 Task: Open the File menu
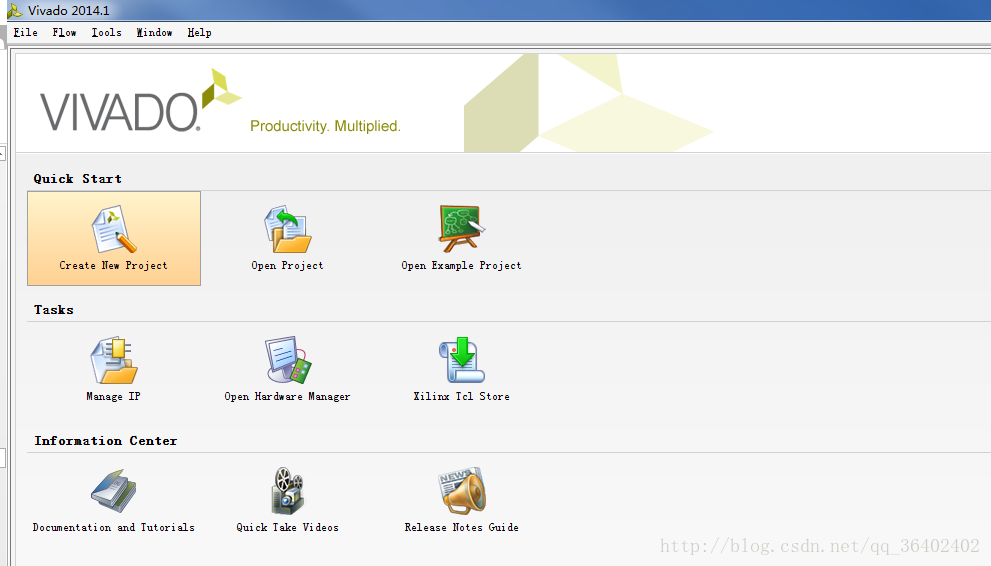[x=25, y=32]
